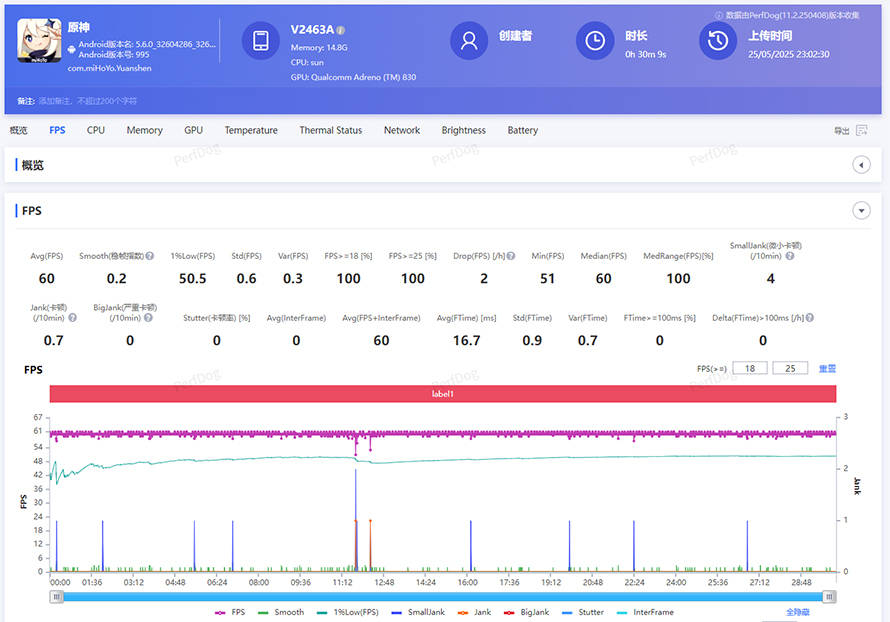Click the FPS threshold field showing 18
The image size is (890, 622).
pyautogui.click(x=749, y=369)
